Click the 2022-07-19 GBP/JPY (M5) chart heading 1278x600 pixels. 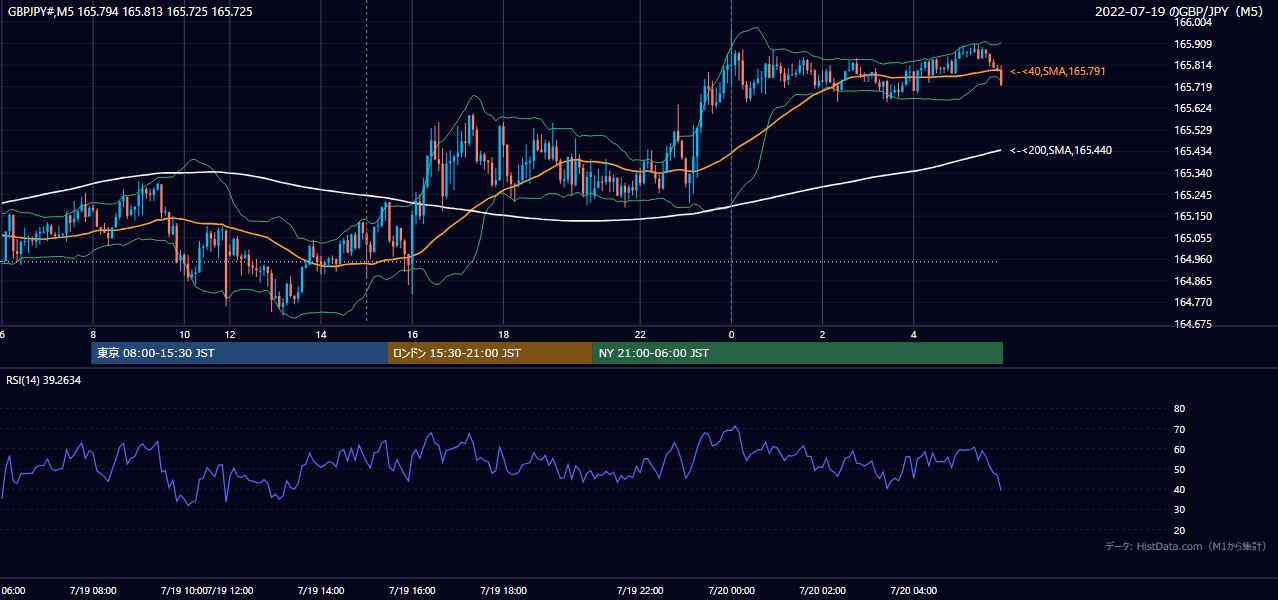pyautogui.click(x=1179, y=11)
